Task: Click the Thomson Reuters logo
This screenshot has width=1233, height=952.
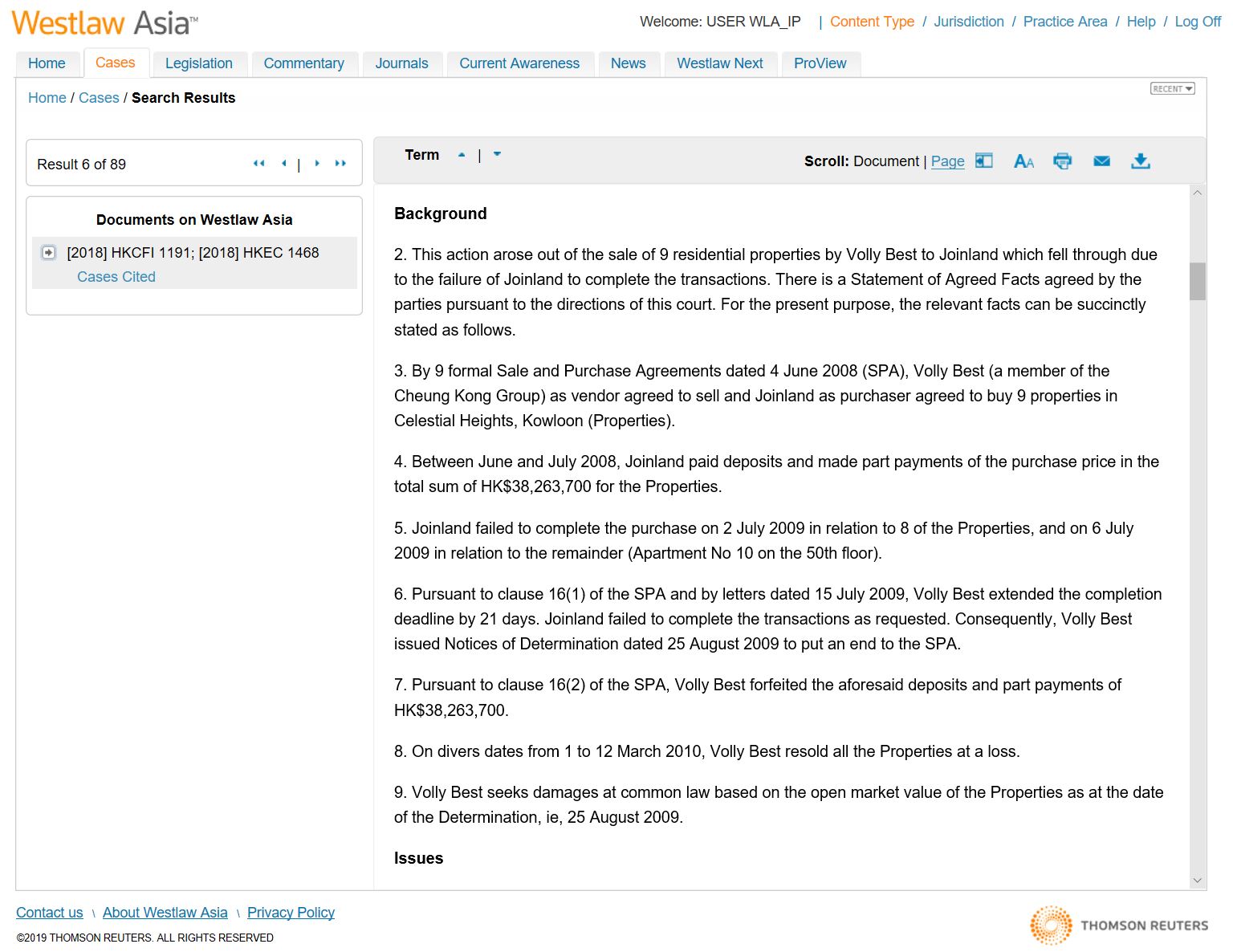Action: (1119, 926)
